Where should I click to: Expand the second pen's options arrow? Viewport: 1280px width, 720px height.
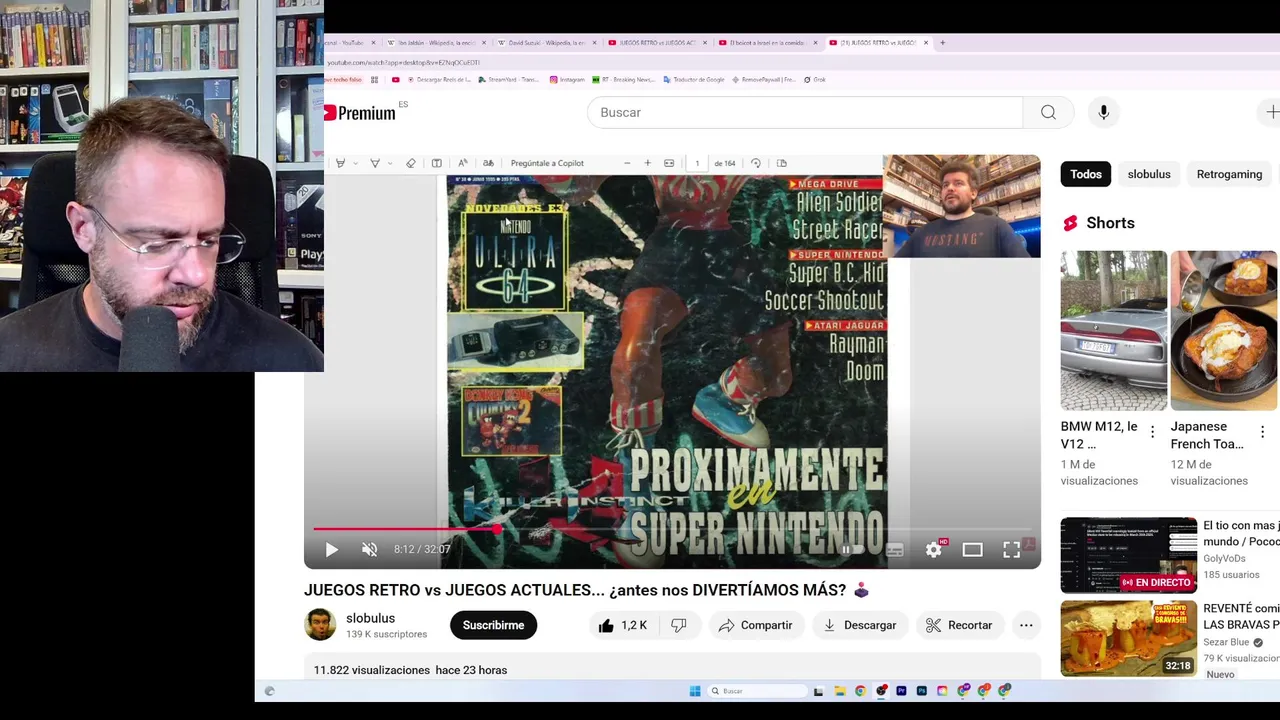389,163
